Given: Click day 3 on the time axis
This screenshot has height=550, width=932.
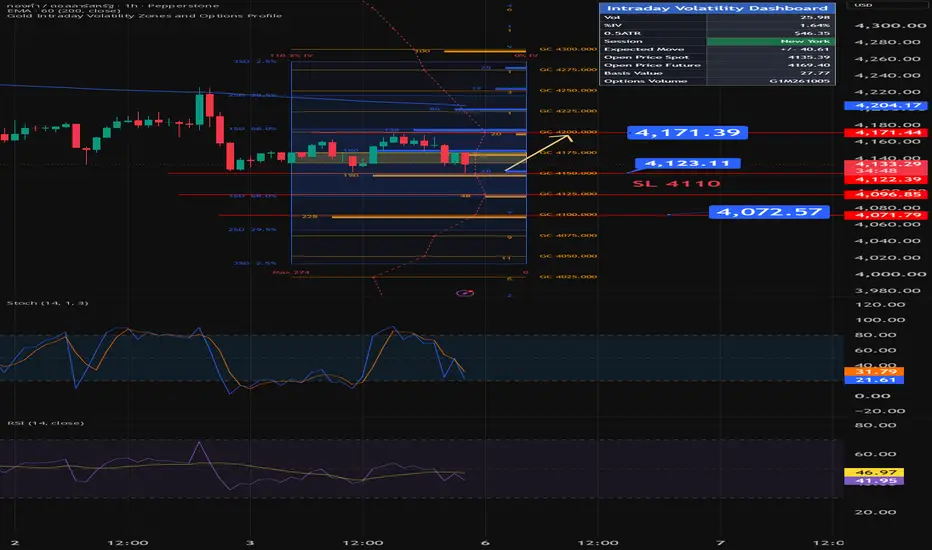Looking at the screenshot, I should point(250,542).
